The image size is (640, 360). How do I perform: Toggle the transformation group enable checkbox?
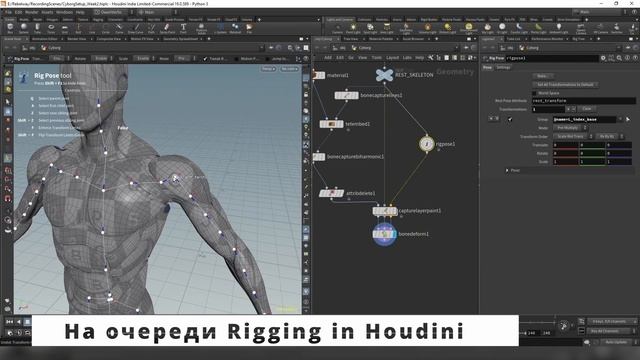pos(510,119)
